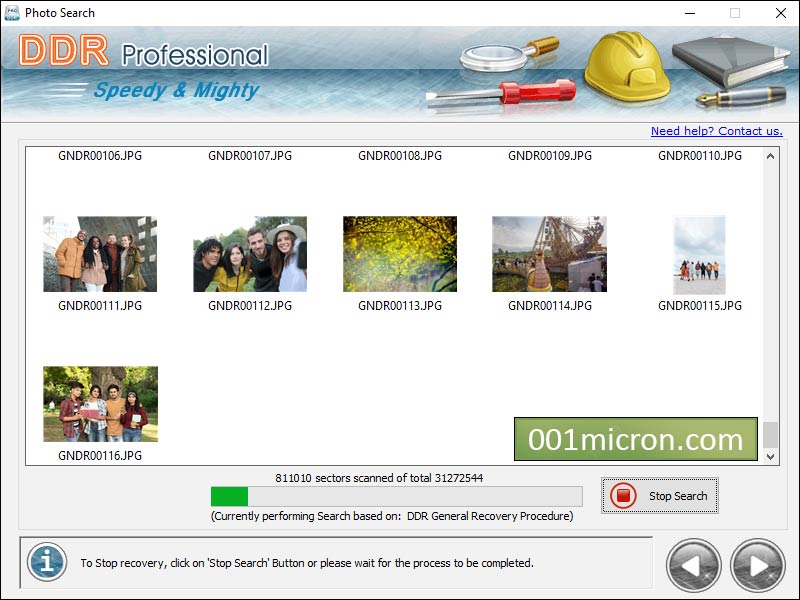Click the Stop Search button
This screenshot has height=600, width=800.
660,495
